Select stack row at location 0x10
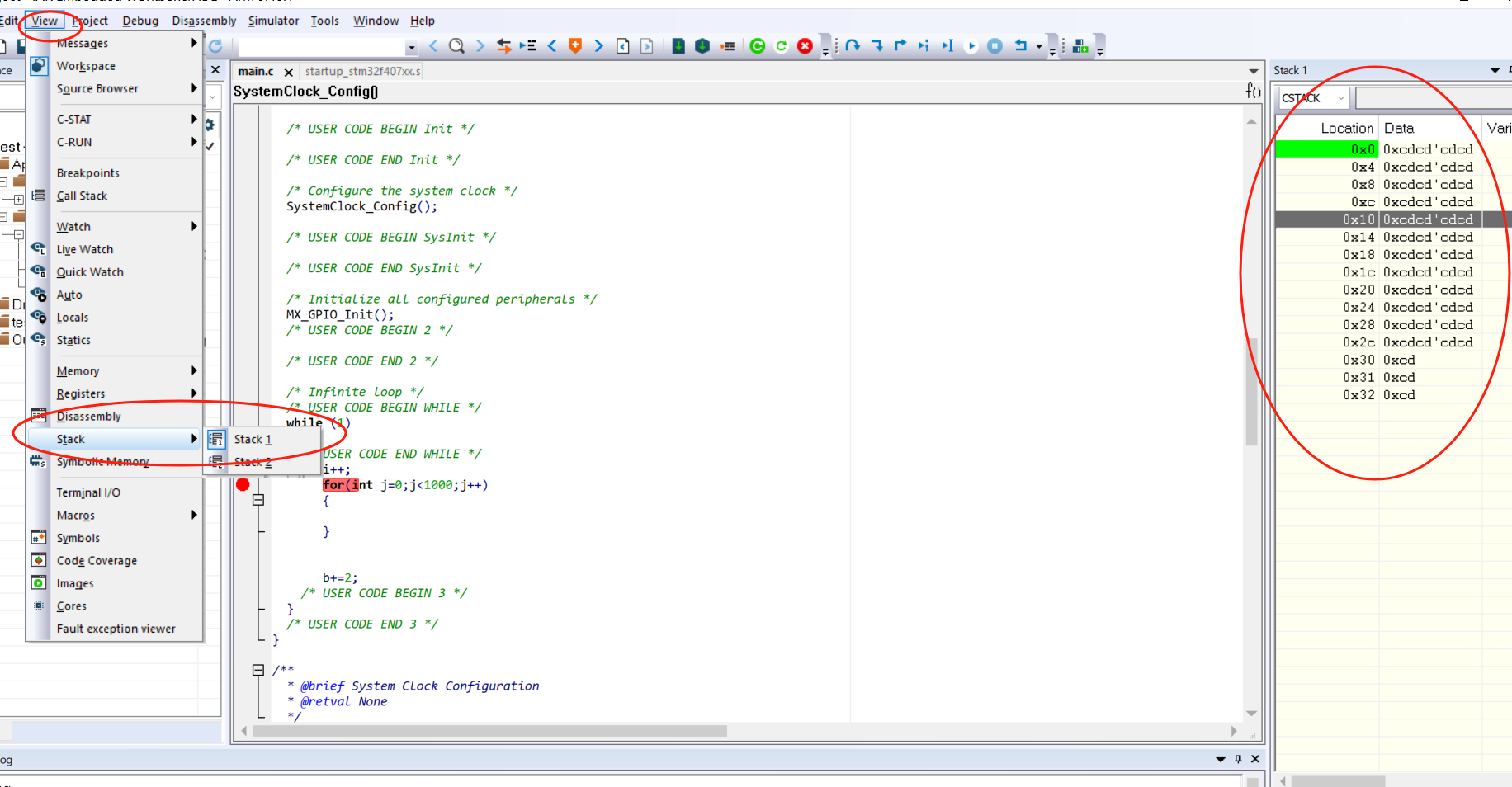 (1393, 219)
